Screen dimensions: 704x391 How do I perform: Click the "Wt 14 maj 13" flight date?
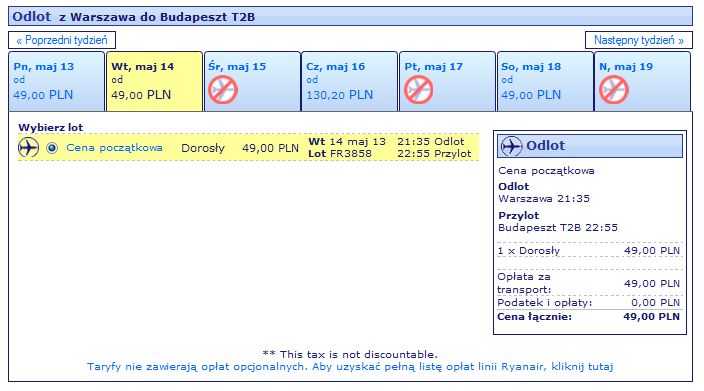coord(347,141)
